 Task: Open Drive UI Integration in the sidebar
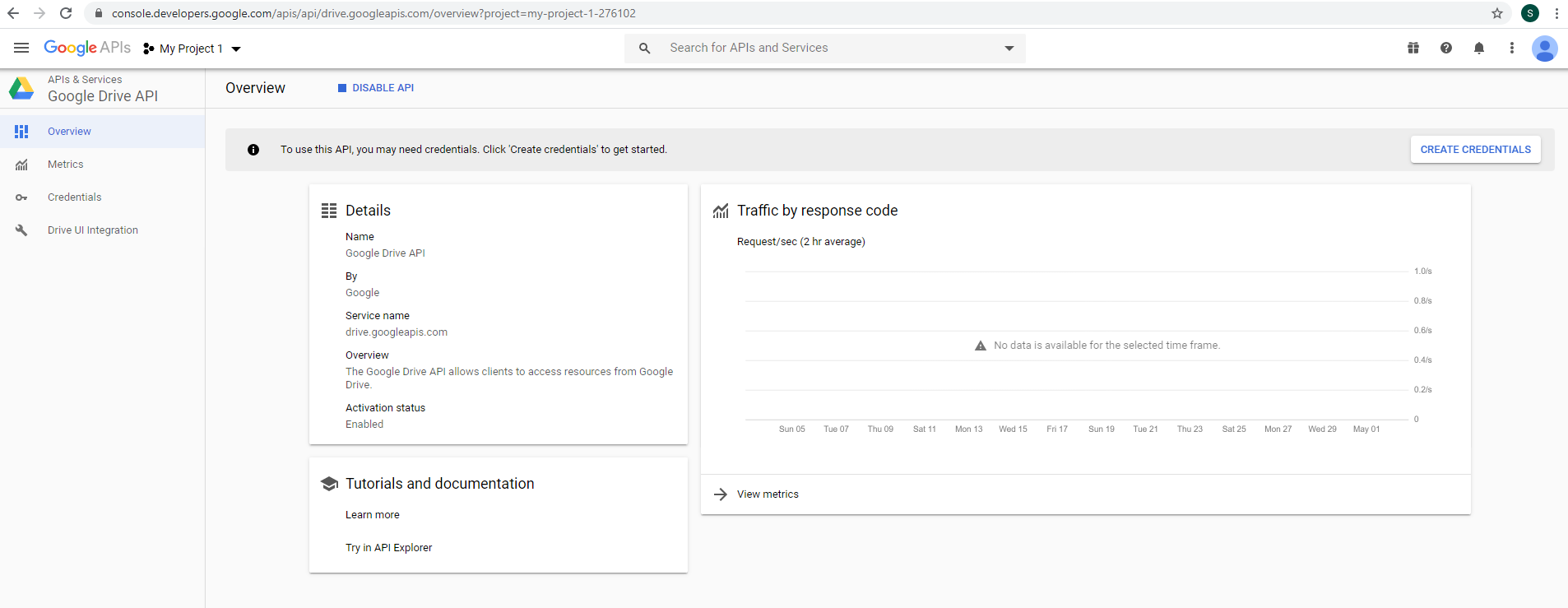pyautogui.click(x=102, y=230)
